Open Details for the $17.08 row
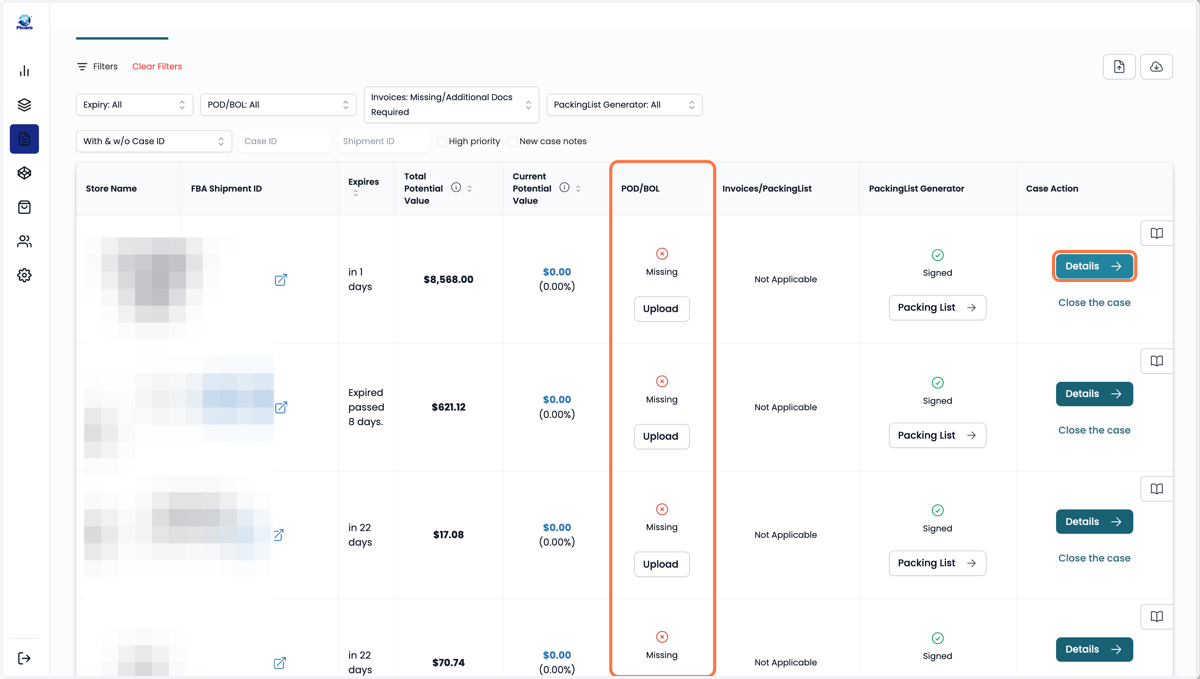This screenshot has height=679, width=1200. click(1094, 522)
